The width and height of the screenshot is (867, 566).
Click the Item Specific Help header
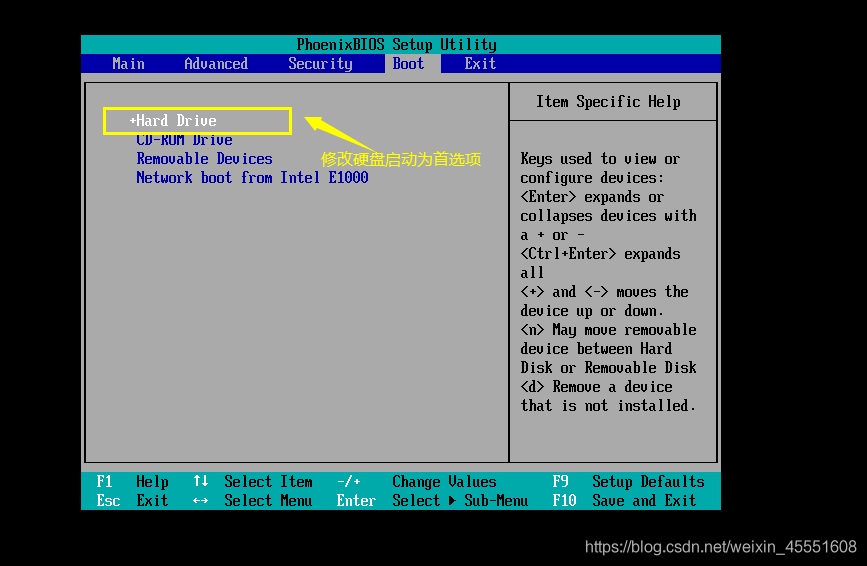click(x=608, y=102)
